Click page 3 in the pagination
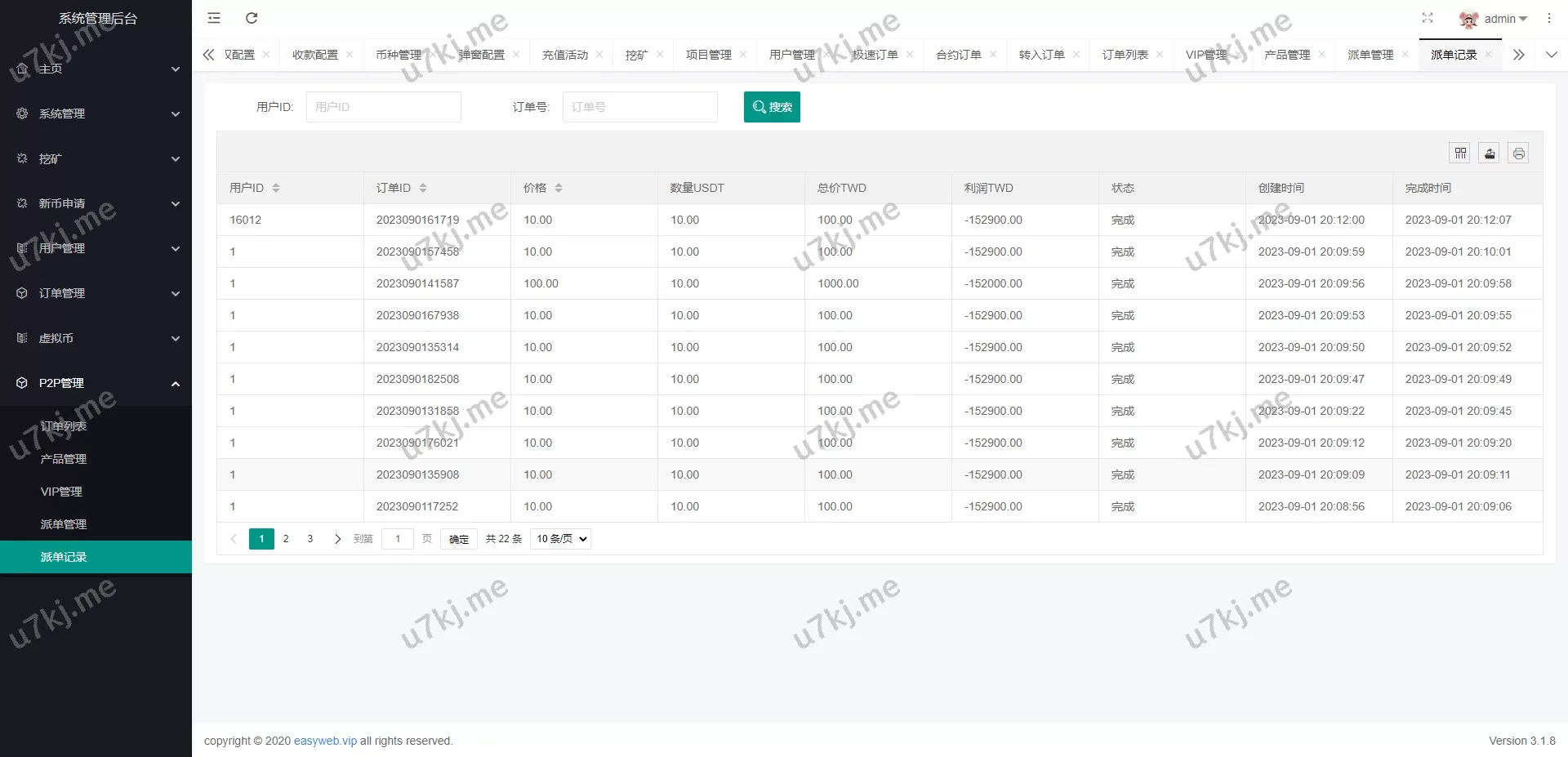Viewport: 1568px width, 757px height. [x=310, y=538]
